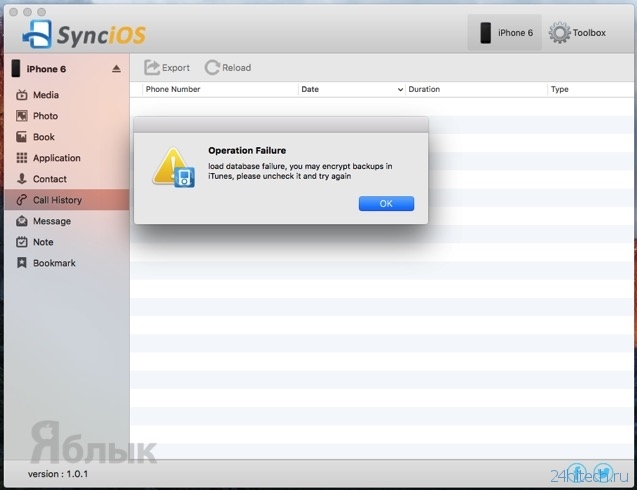Click the Date column sort arrow

[x=400, y=89]
